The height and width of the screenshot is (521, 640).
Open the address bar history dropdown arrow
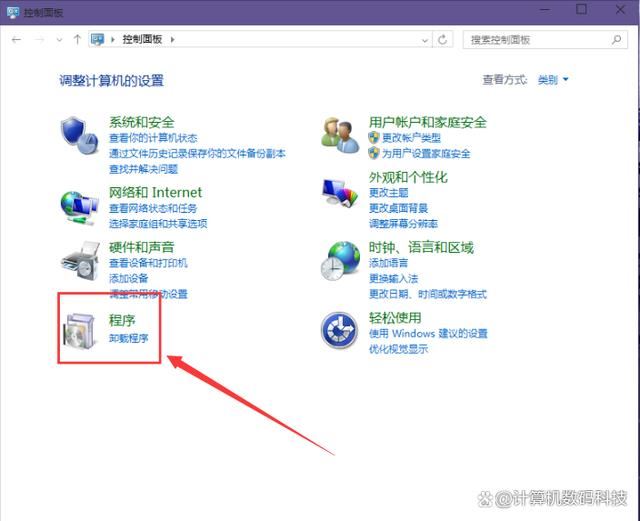coord(424,39)
